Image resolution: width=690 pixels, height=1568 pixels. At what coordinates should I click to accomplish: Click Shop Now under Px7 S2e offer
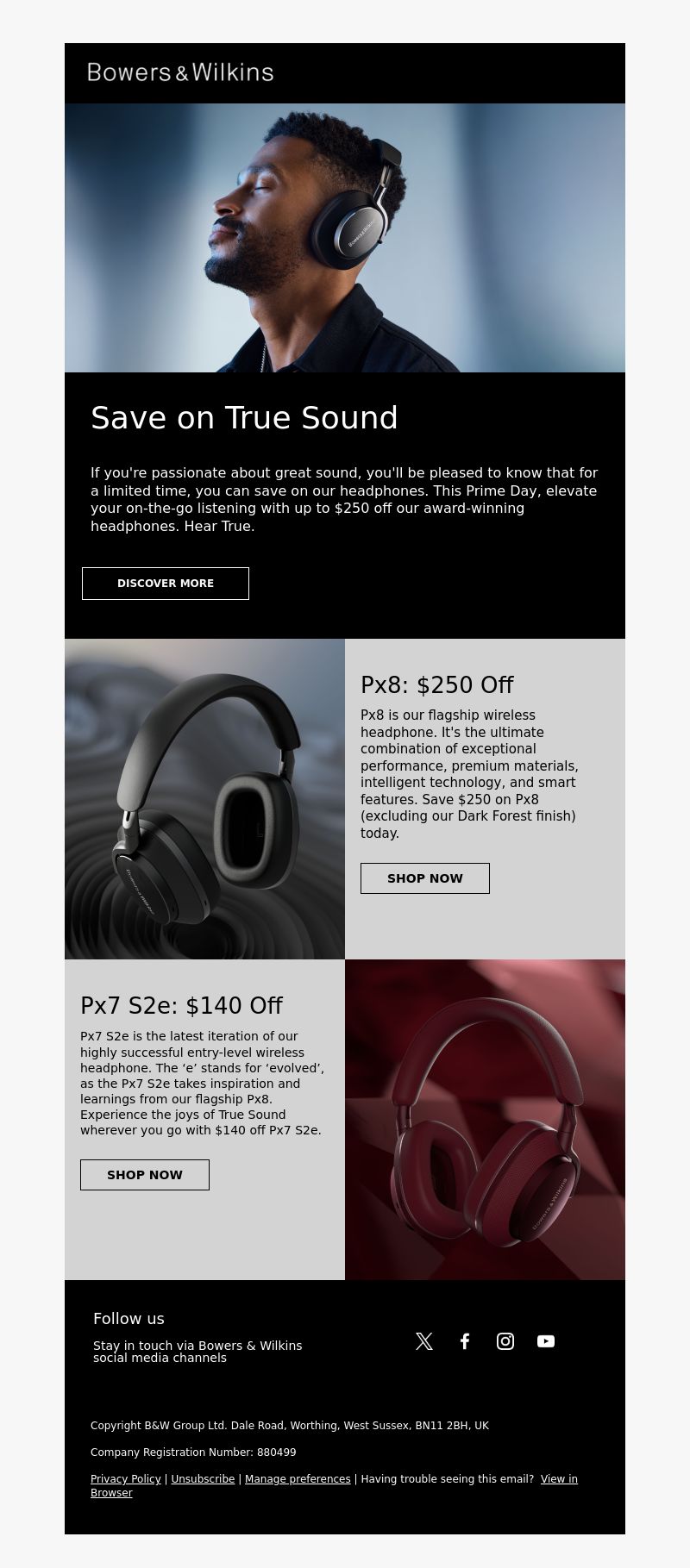pos(145,1175)
